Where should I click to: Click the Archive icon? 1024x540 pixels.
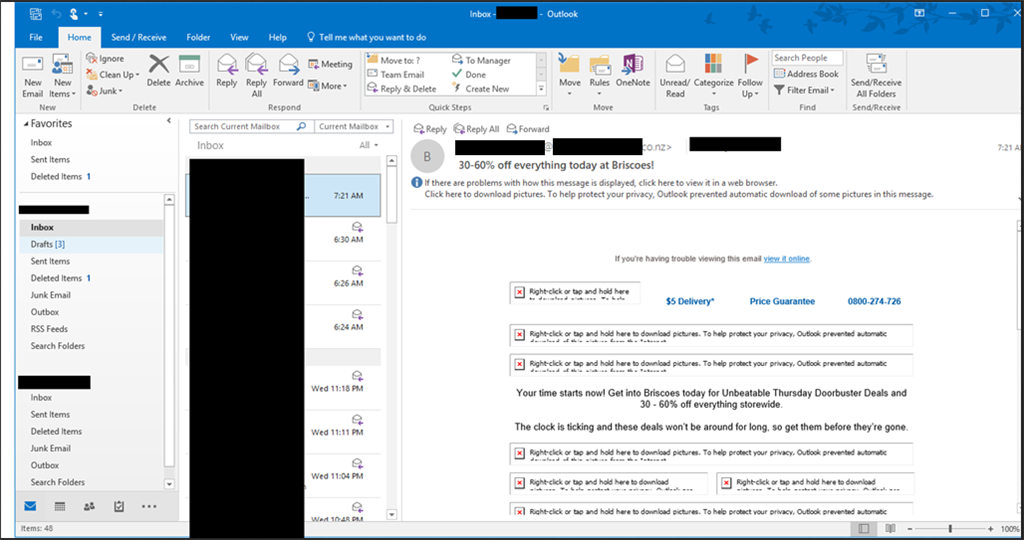tap(189, 64)
